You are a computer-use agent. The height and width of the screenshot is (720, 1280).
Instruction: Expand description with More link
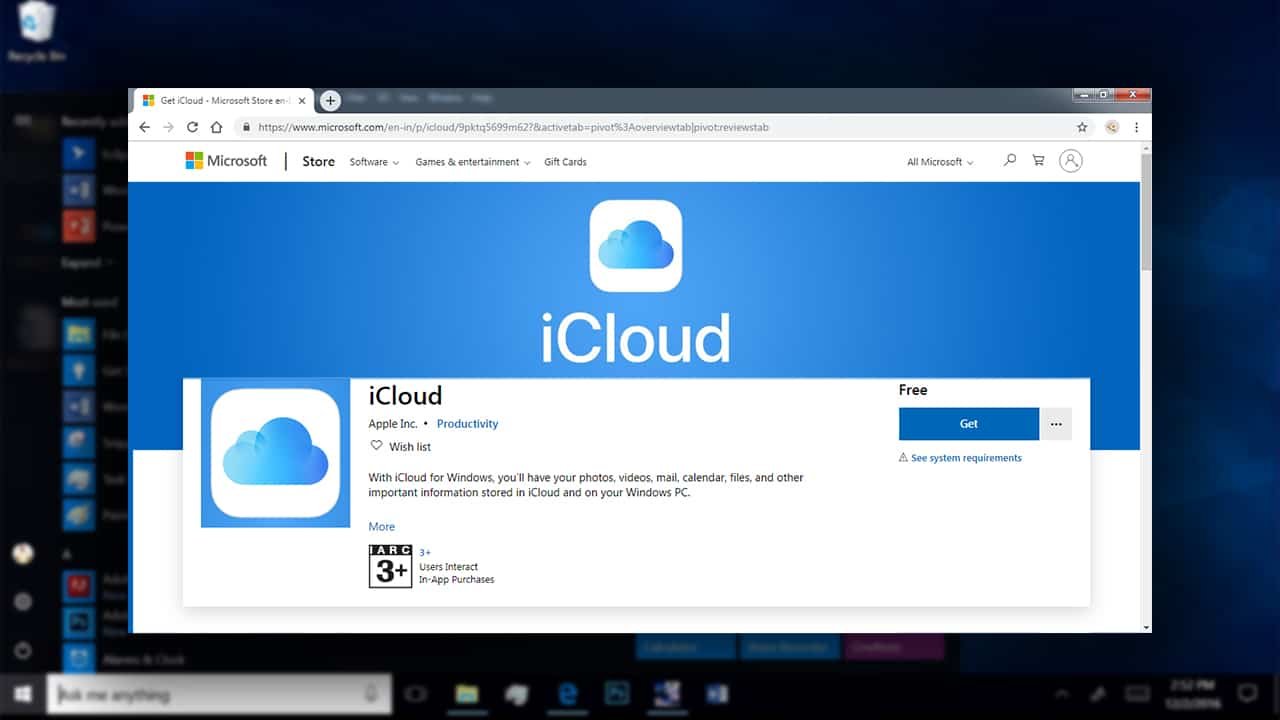[x=381, y=526]
